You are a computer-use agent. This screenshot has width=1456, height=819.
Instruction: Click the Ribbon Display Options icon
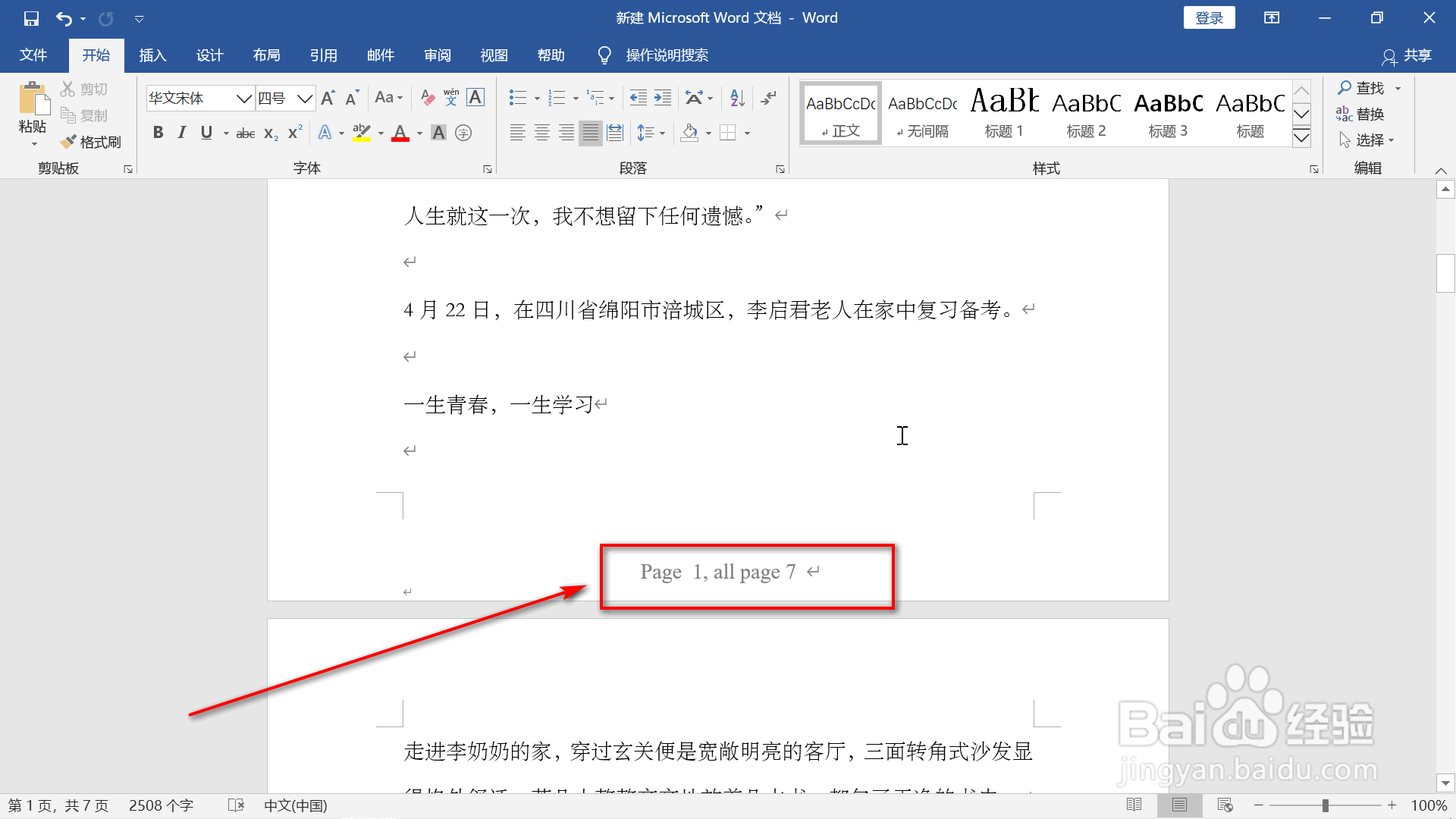coord(1272,18)
